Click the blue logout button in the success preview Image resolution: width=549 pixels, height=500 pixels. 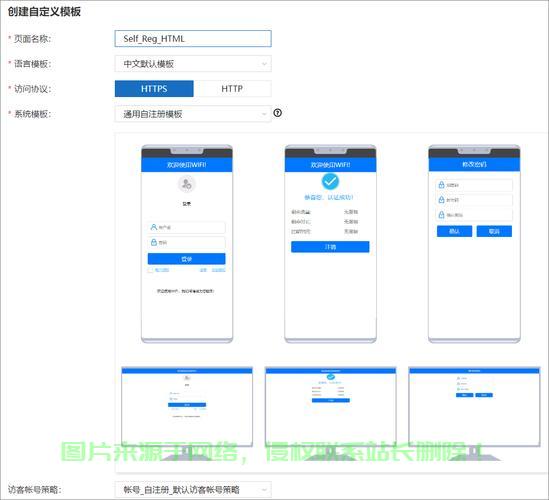(x=330, y=246)
